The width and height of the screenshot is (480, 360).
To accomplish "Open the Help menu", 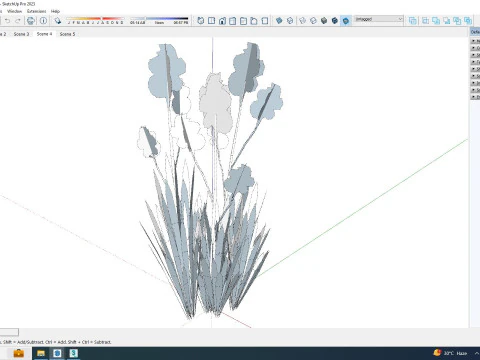I will pos(55,11).
